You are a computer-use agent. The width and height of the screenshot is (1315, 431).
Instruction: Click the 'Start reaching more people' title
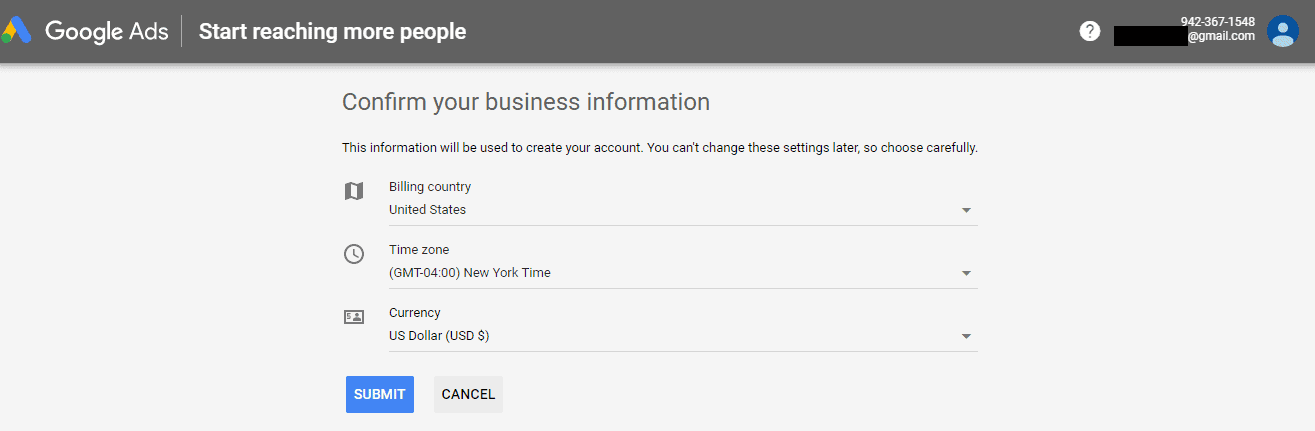click(x=332, y=32)
